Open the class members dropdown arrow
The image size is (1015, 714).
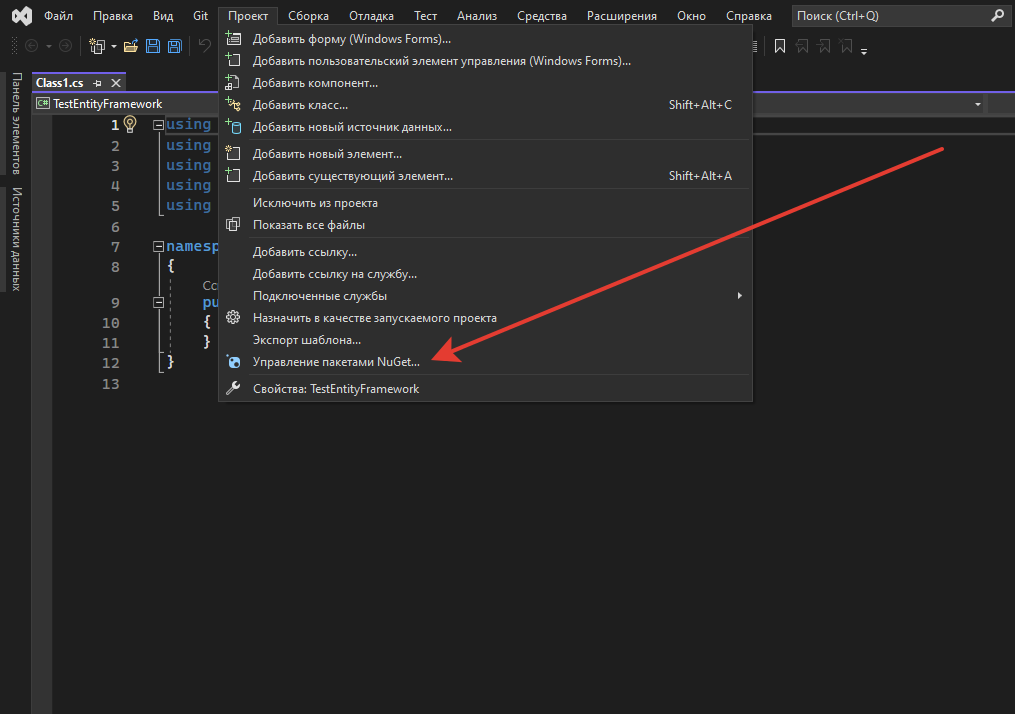point(977,104)
